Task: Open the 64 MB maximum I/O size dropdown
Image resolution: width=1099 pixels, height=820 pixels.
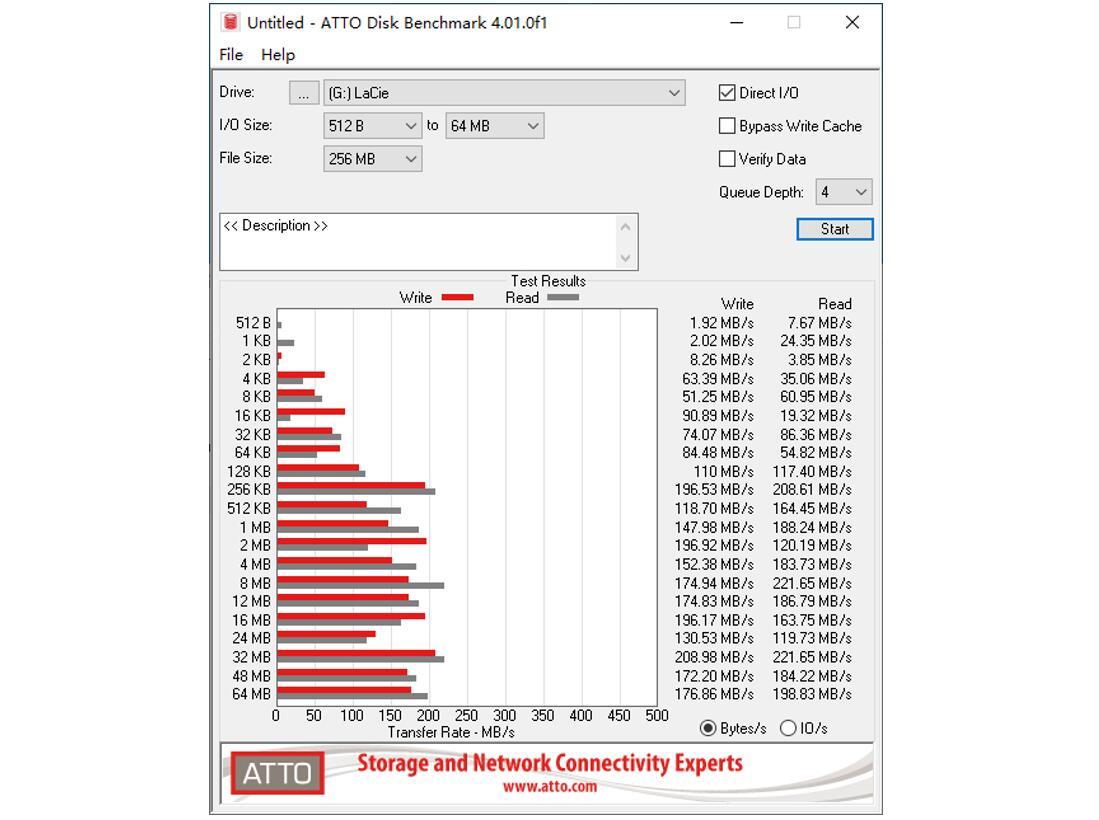Action: 495,126
